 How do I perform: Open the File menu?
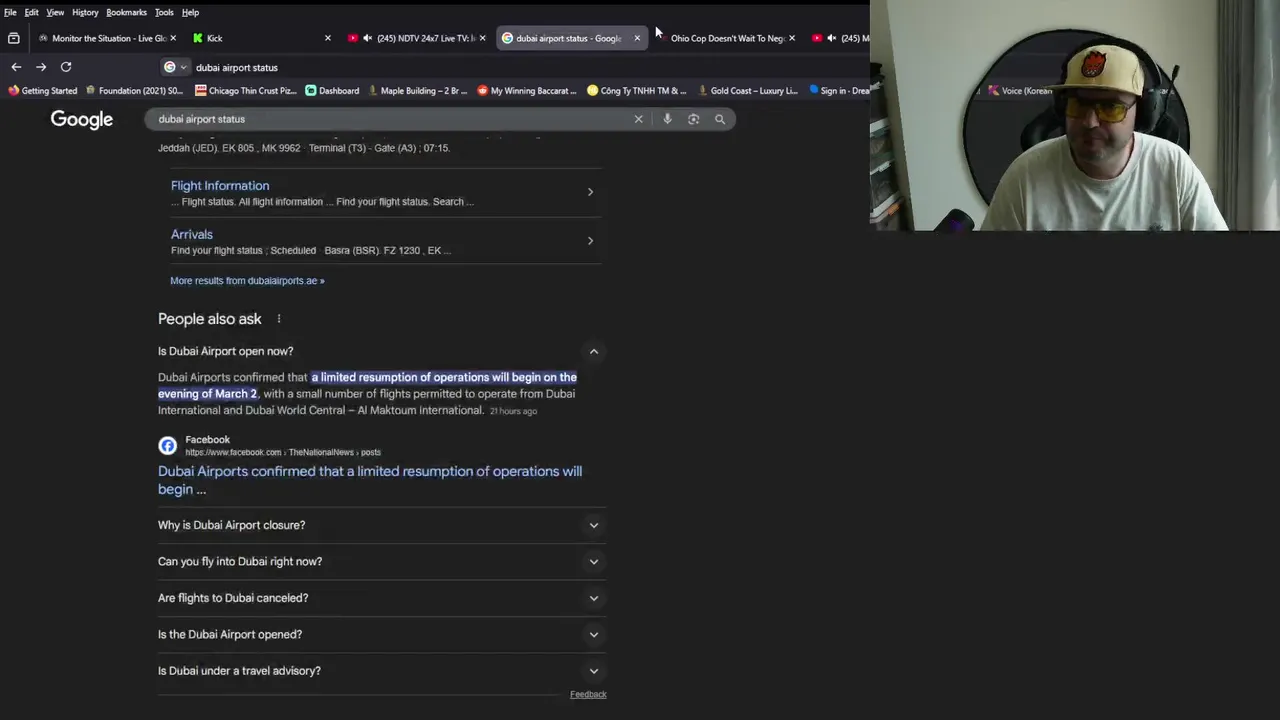[10, 12]
